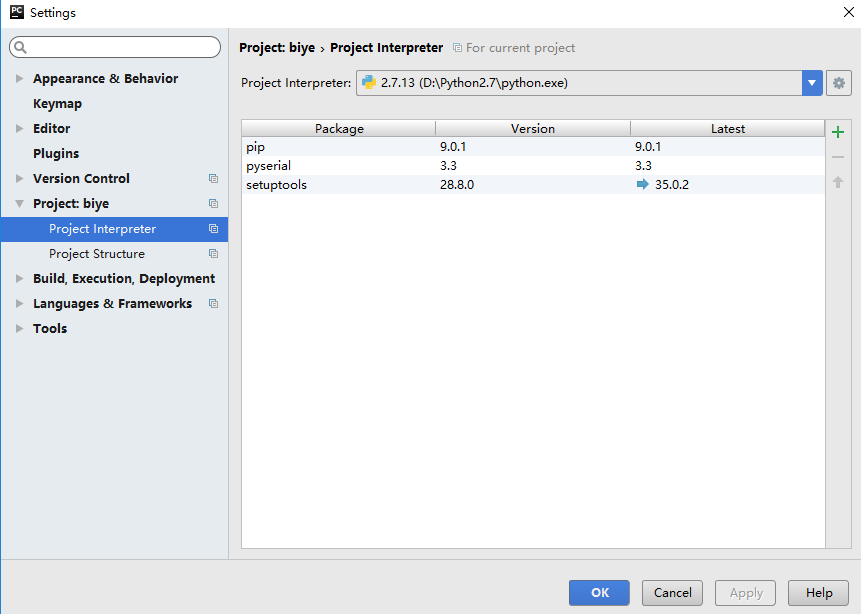
Task: Select the Editor category
Action: [x=52, y=129]
